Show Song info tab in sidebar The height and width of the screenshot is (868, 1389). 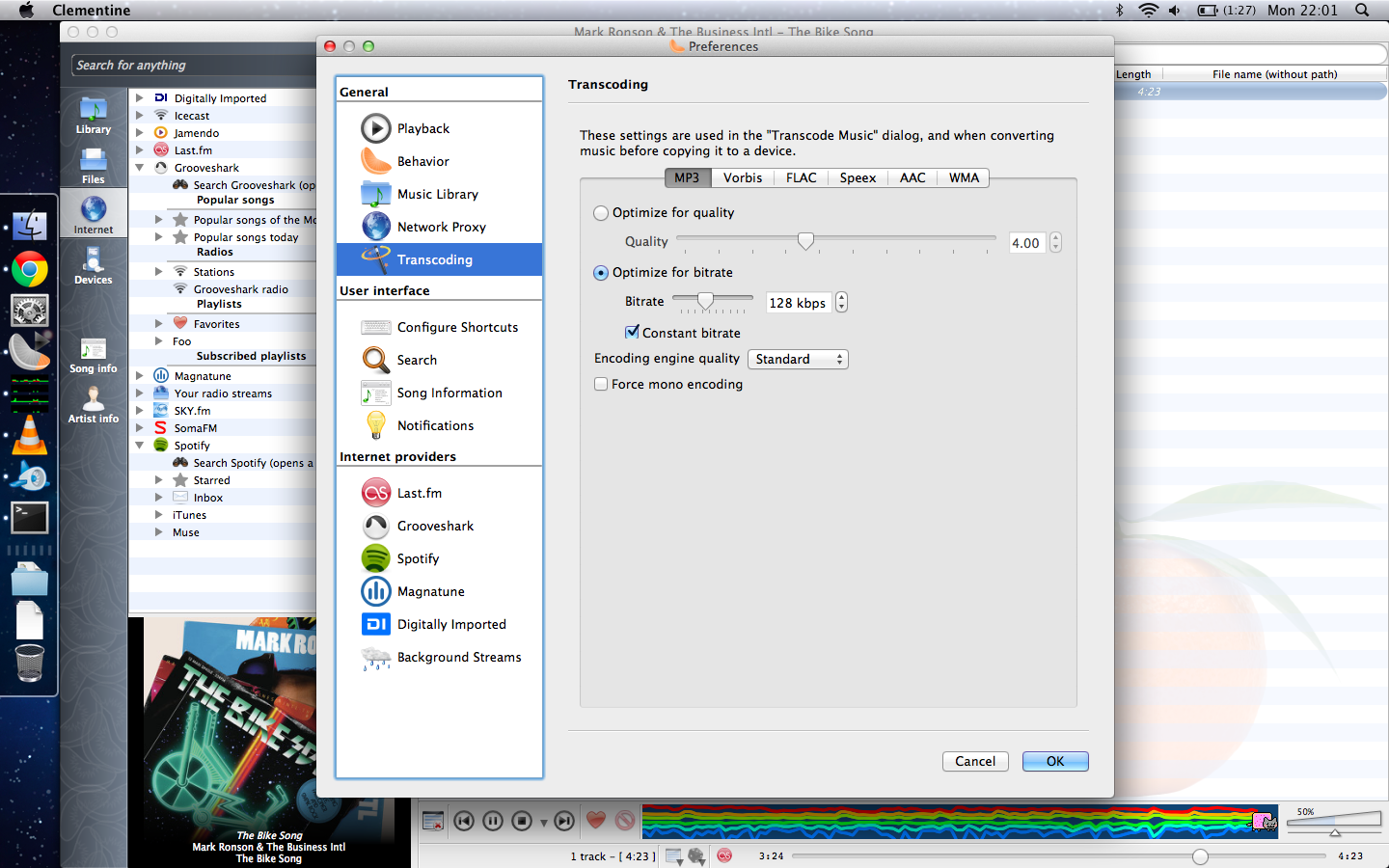point(94,355)
